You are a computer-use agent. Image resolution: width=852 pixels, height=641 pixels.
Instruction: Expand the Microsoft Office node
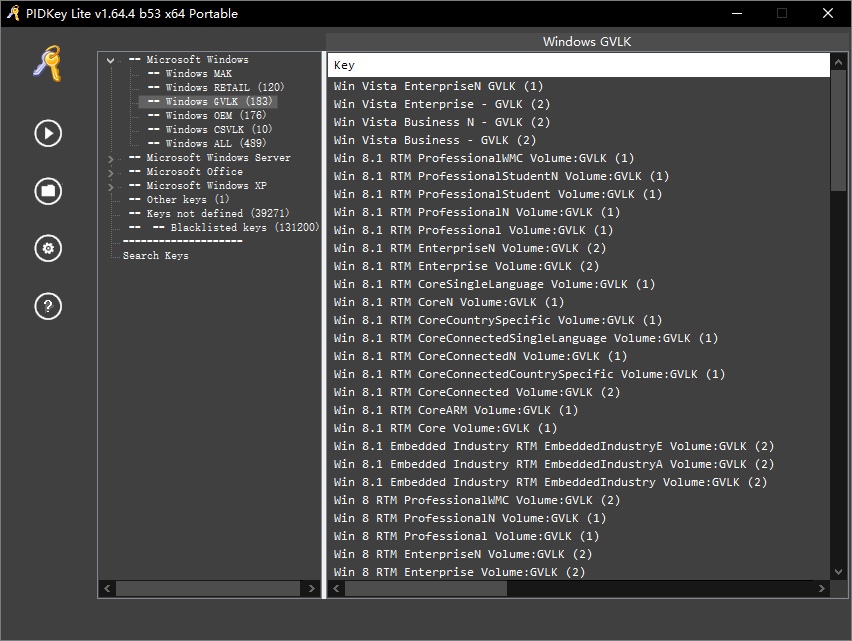tap(111, 172)
